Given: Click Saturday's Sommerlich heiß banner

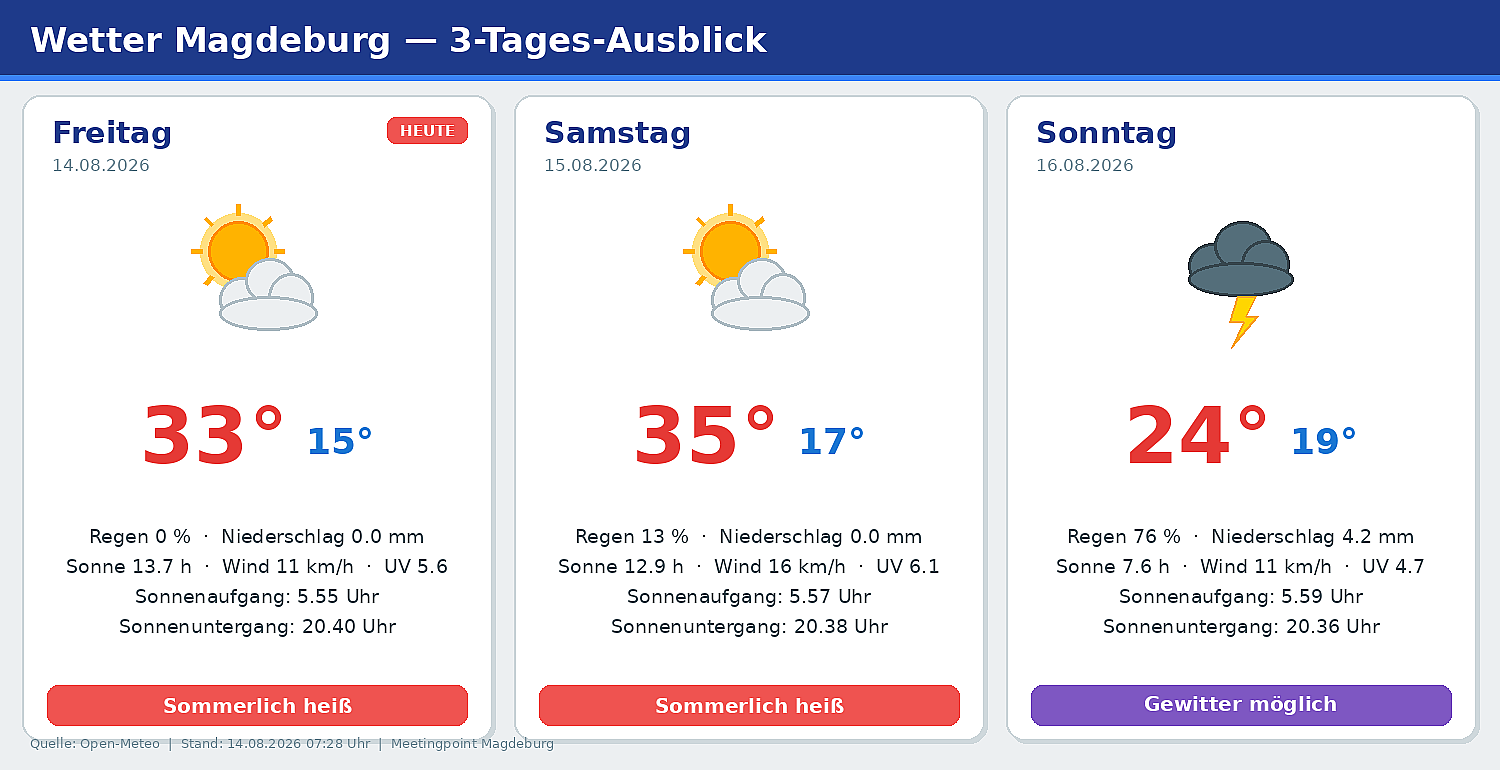Looking at the screenshot, I should pos(749,705).
